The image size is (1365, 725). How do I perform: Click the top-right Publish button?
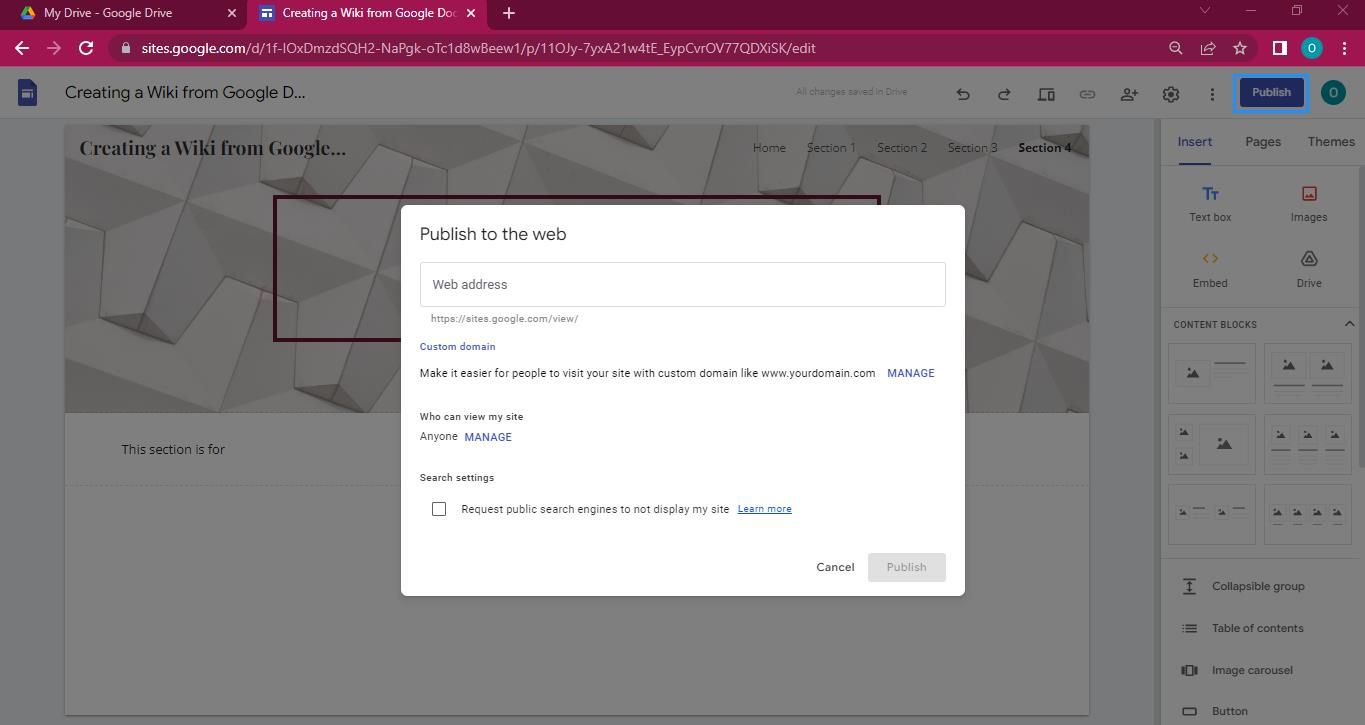click(1271, 93)
